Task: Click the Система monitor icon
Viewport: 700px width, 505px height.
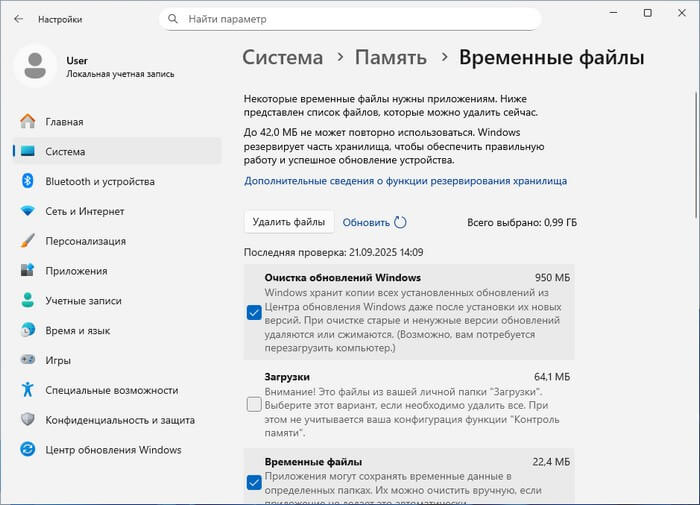Action: click(x=28, y=151)
